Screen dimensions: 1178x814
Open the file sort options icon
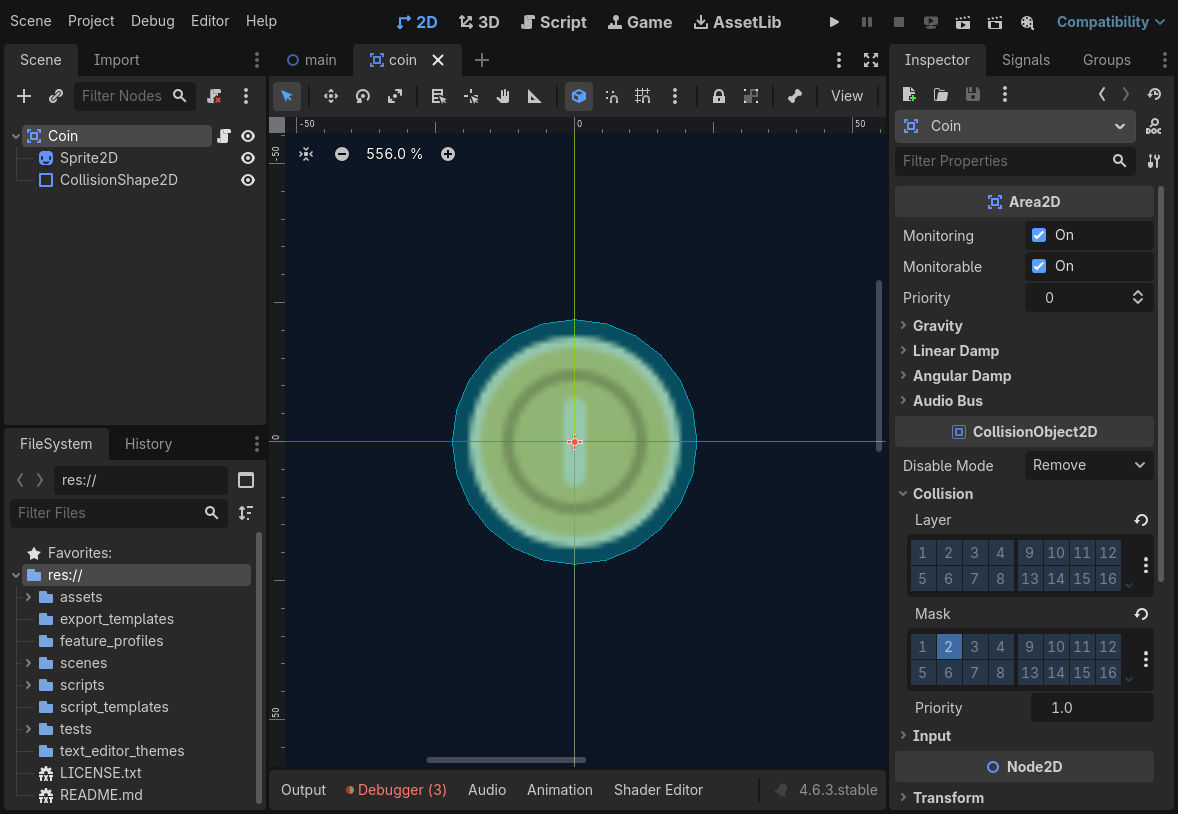coord(246,513)
